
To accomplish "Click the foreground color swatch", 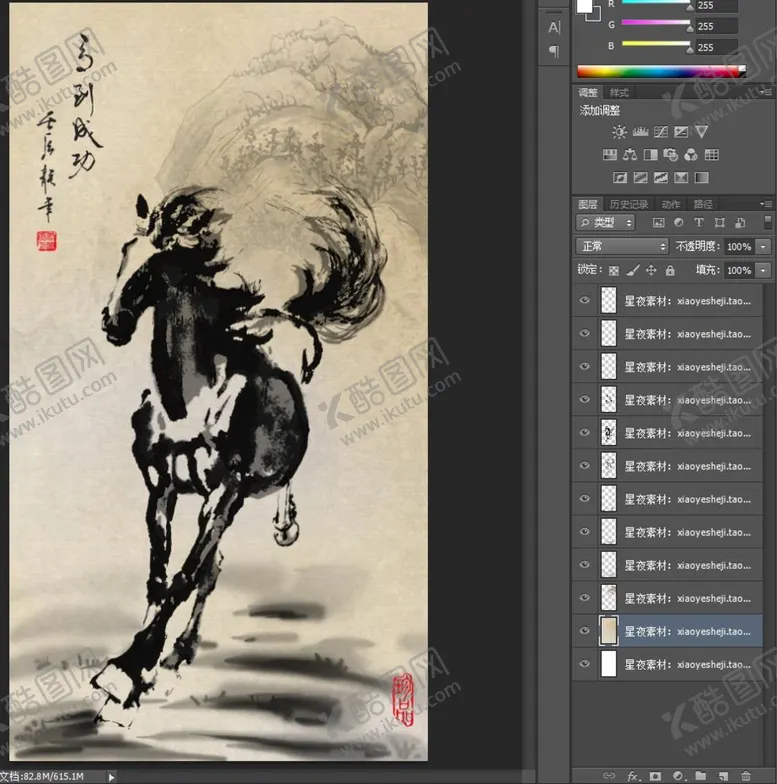I will (x=584, y=6).
